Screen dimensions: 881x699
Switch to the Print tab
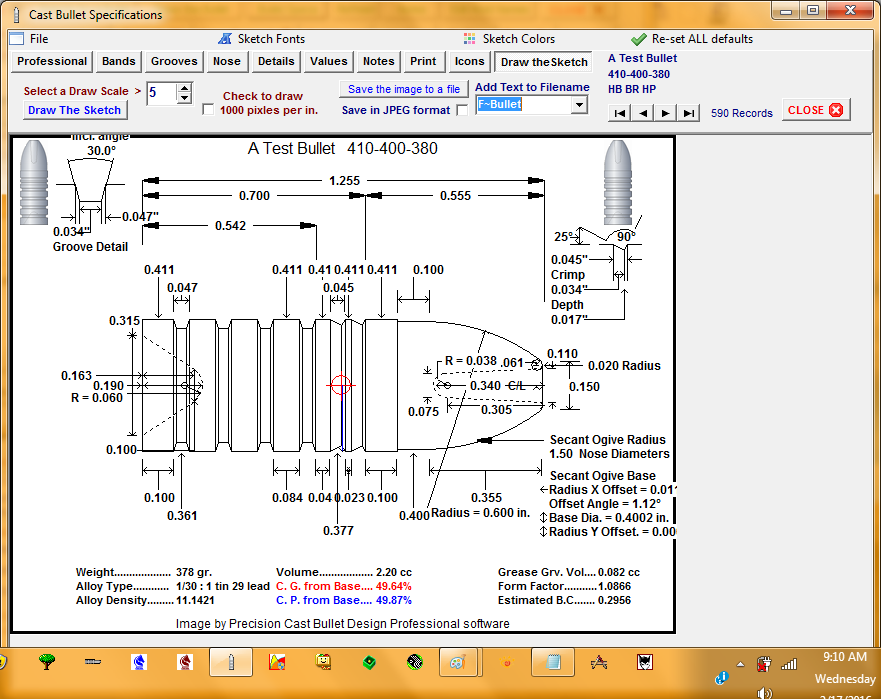pos(423,61)
